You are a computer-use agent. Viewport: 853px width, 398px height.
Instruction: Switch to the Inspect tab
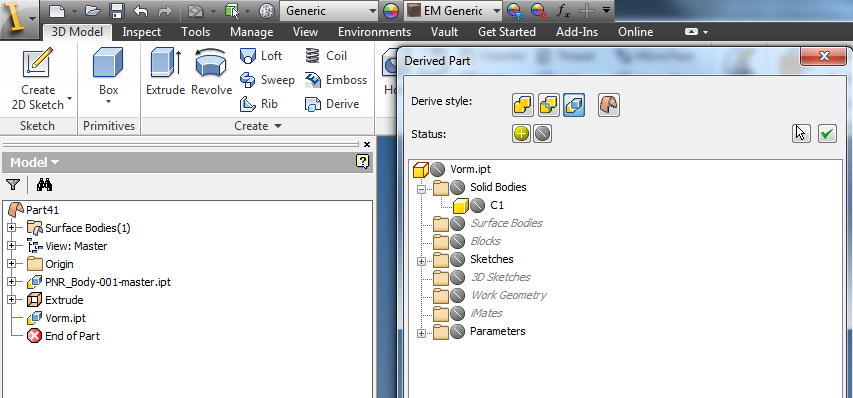[x=141, y=32]
